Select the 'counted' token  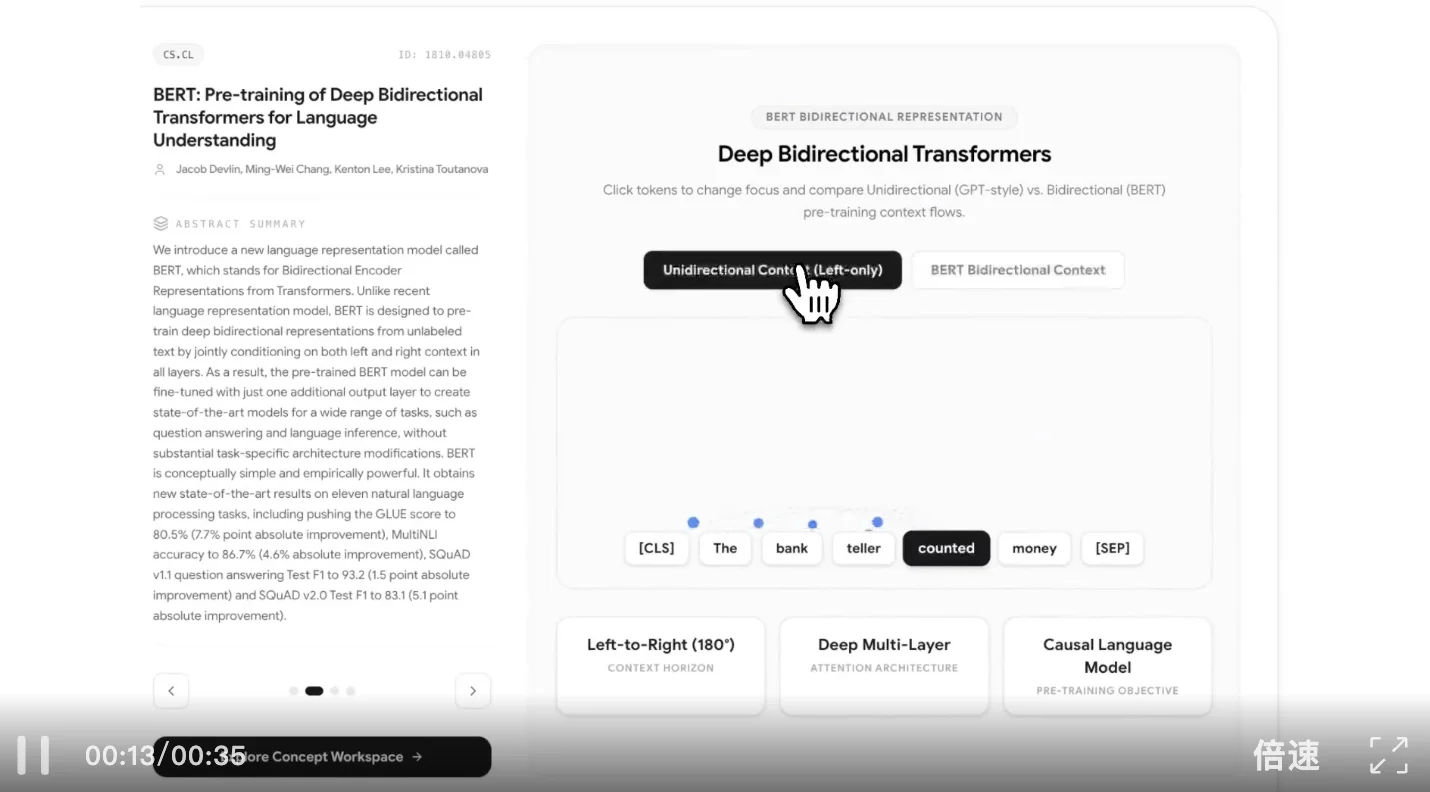[x=946, y=548]
